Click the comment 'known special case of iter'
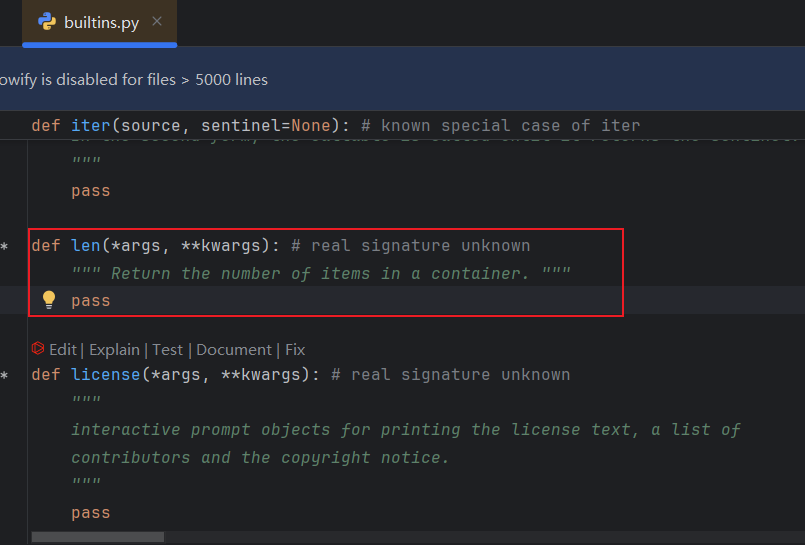 (501, 126)
